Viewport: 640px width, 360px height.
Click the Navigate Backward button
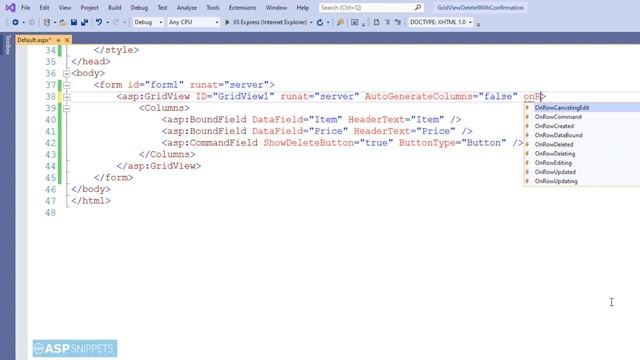pyautogui.click(x=15, y=22)
